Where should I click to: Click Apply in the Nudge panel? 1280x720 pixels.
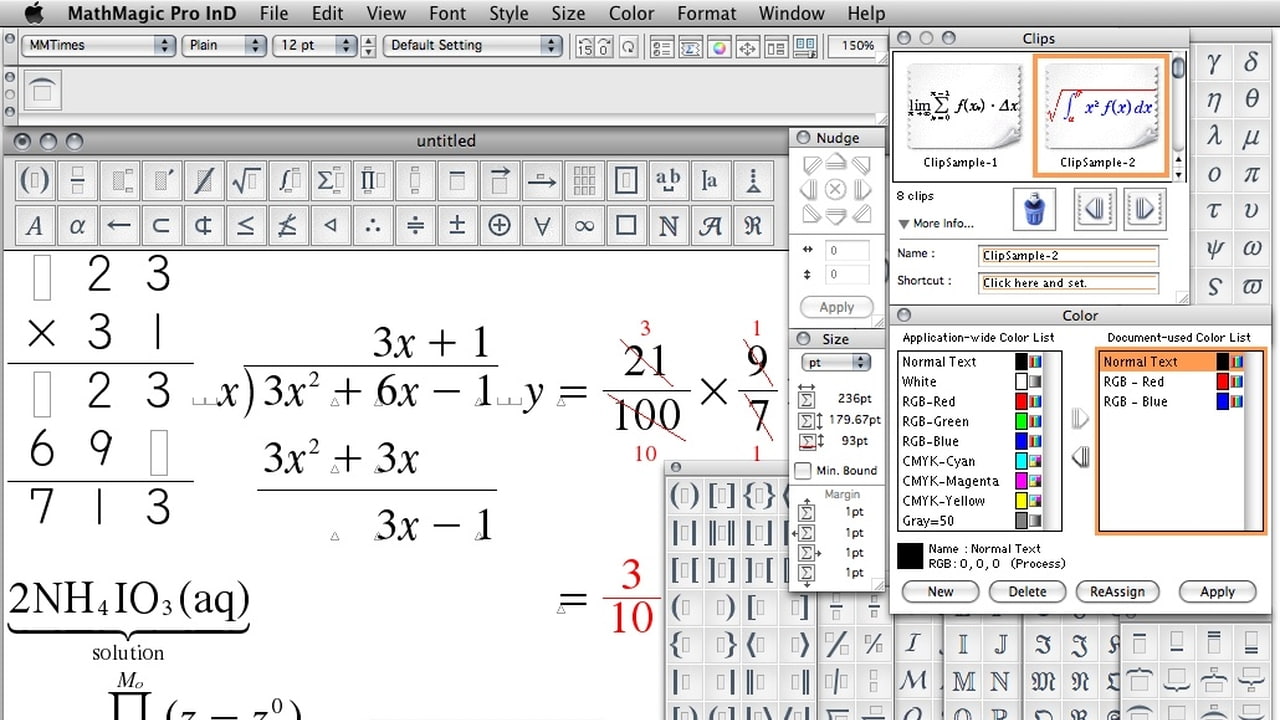coord(837,307)
